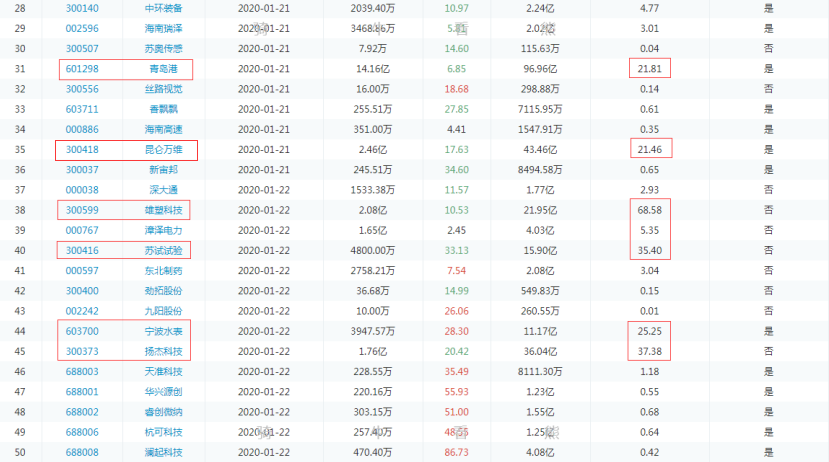Click stock code 603700
829x462 pixels.
point(82,331)
